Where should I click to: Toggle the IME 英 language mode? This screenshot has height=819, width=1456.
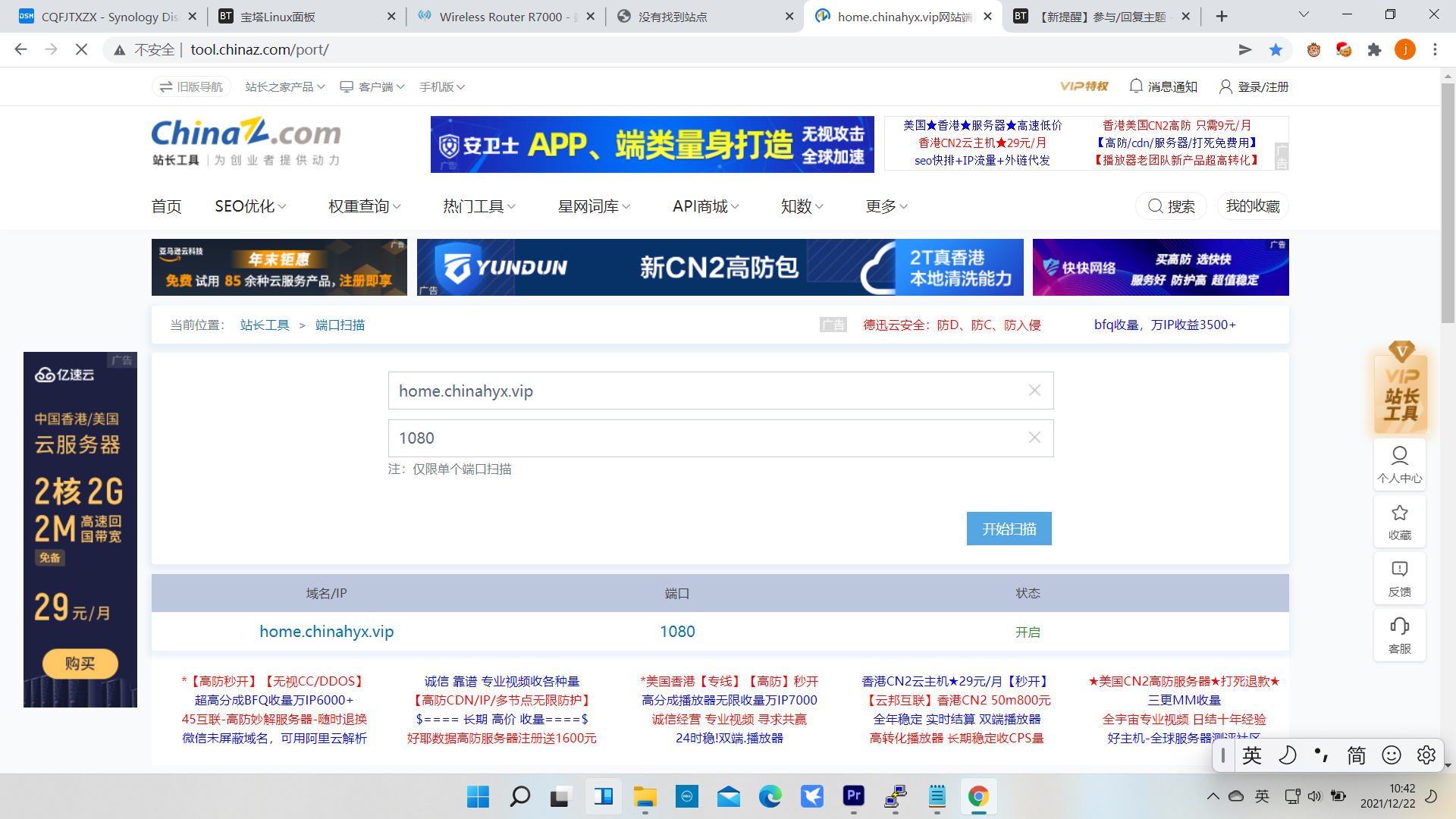tap(1252, 755)
